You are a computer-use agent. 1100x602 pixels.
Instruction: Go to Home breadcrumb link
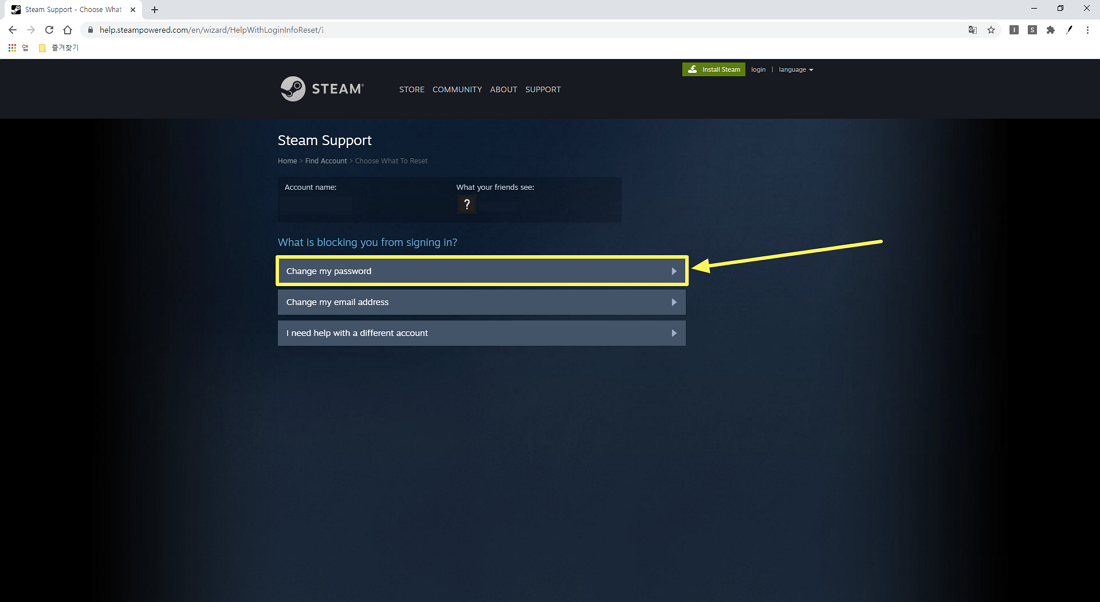(287, 161)
